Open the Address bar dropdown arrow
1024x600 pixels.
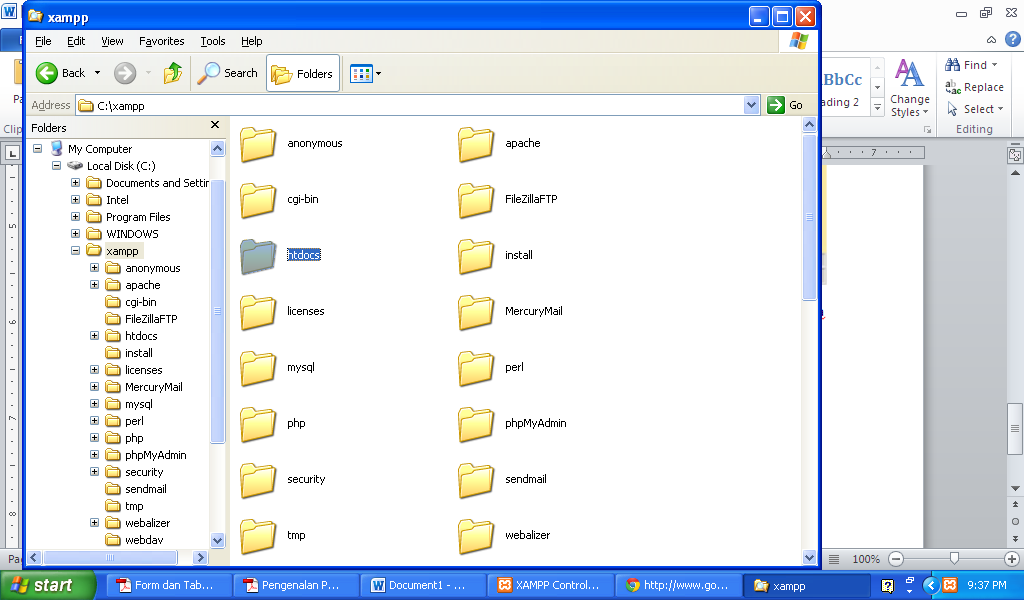[752, 104]
